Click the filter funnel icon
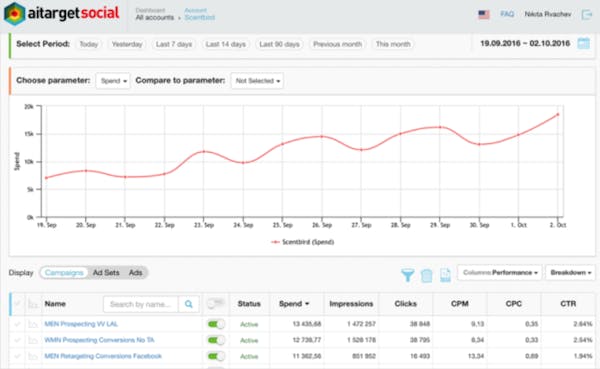600x369 pixels. [x=408, y=275]
